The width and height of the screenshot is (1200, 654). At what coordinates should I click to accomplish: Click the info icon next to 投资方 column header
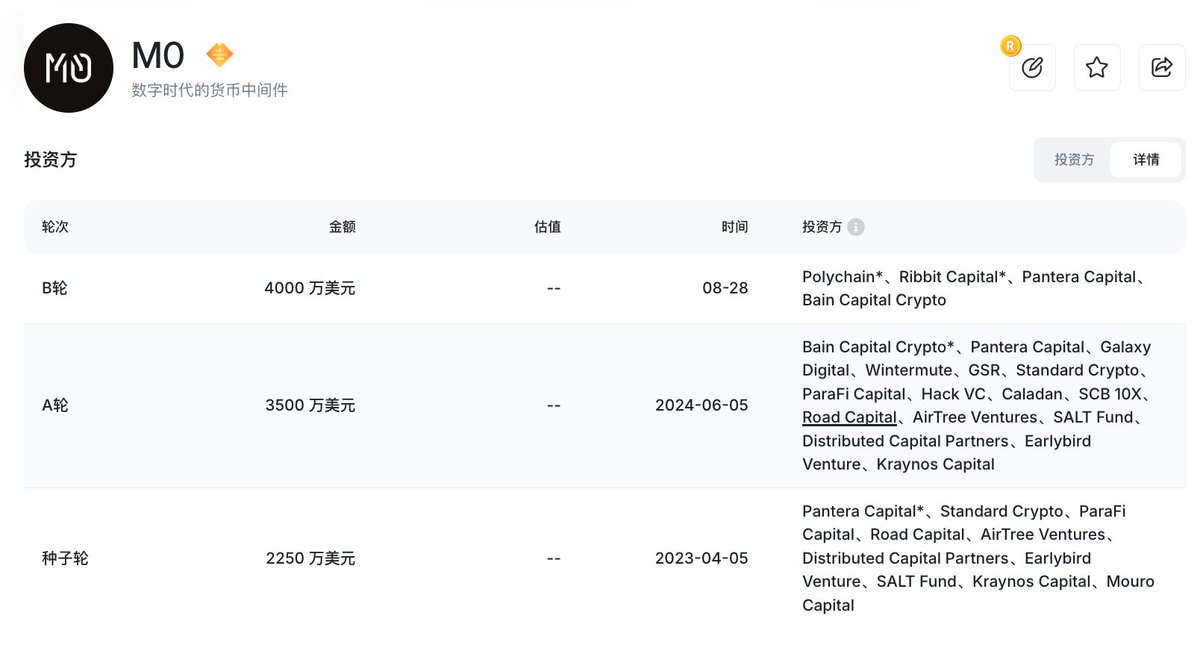click(856, 227)
